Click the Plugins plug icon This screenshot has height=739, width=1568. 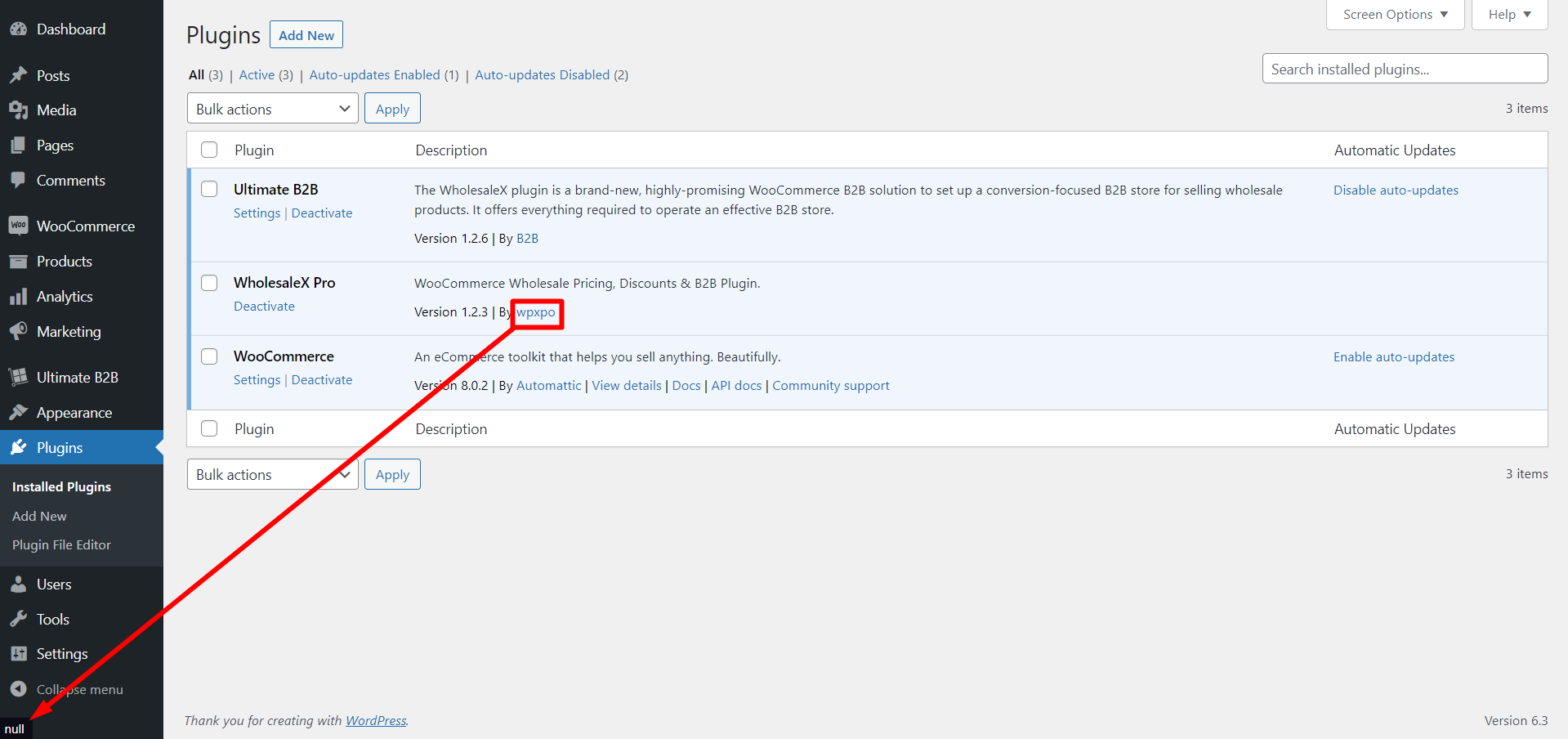(x=18, y=448)
